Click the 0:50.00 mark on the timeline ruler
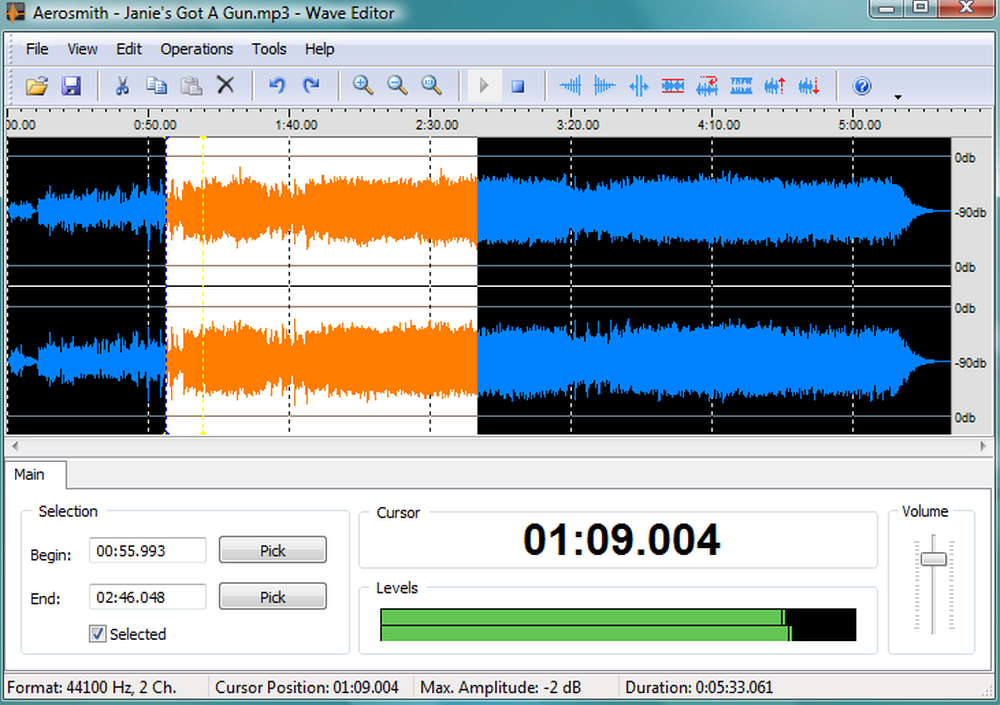The image size is (1000, 705). click(155, 125)
